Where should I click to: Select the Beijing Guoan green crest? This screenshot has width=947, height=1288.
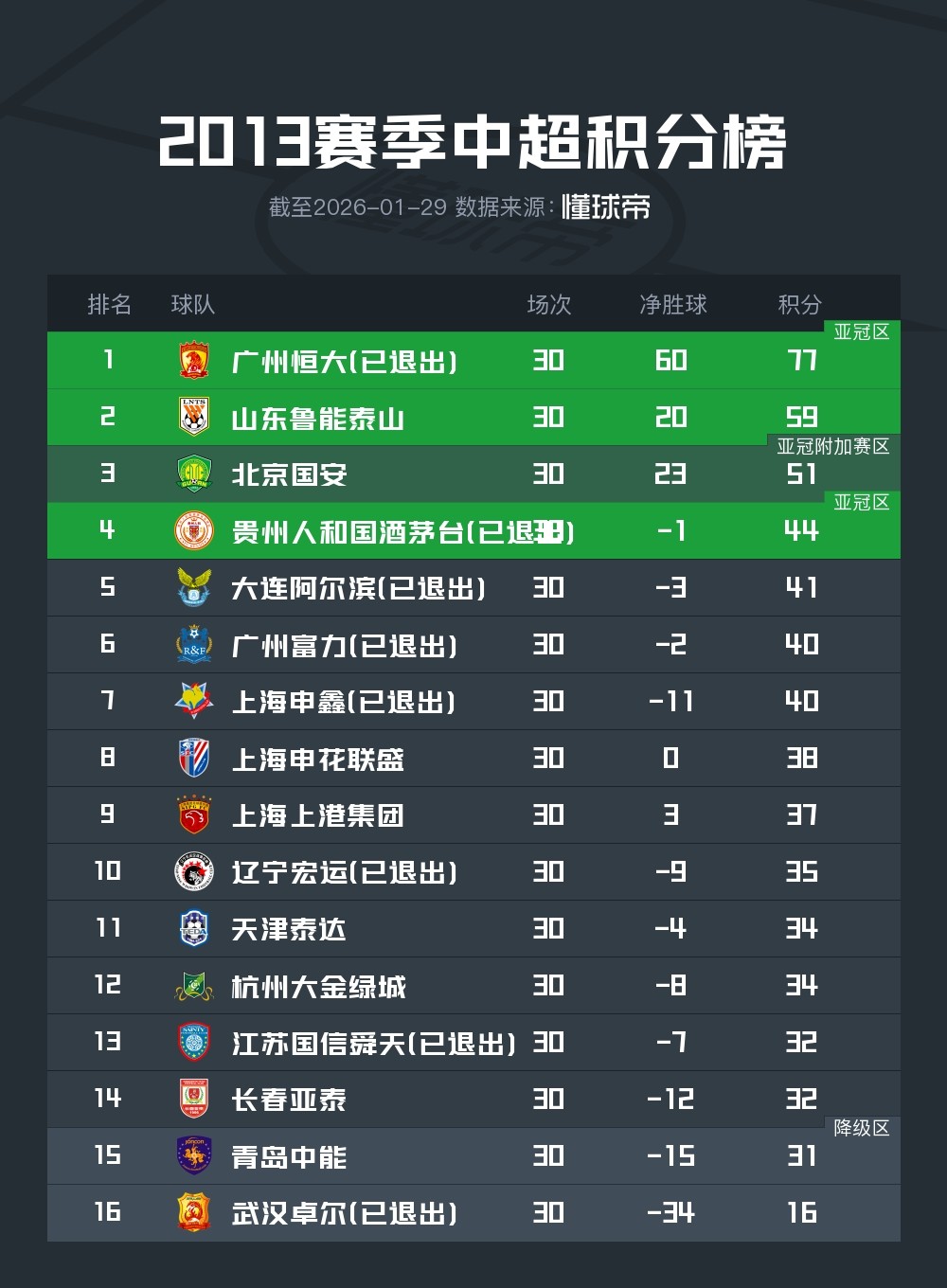(194, 474)
